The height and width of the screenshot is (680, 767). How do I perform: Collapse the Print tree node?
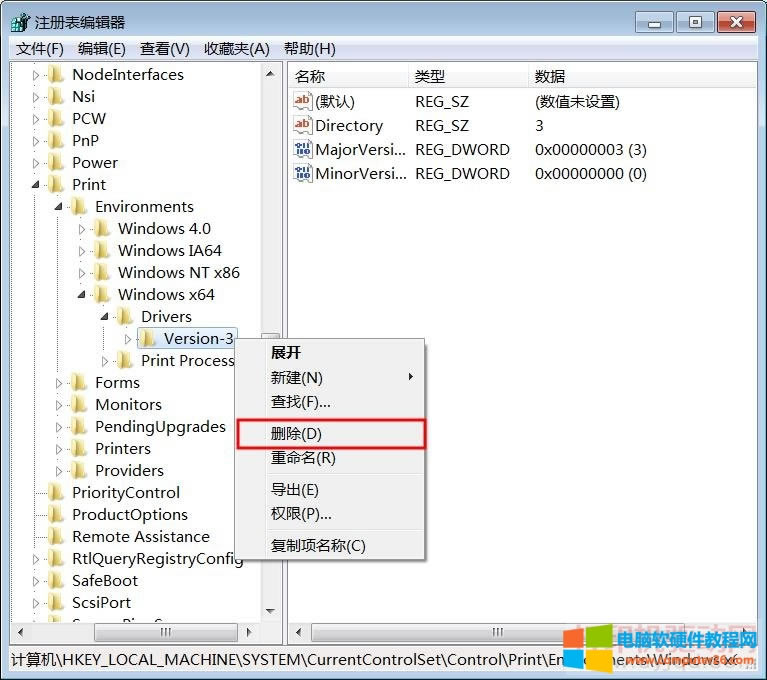(x=37, y=184)
